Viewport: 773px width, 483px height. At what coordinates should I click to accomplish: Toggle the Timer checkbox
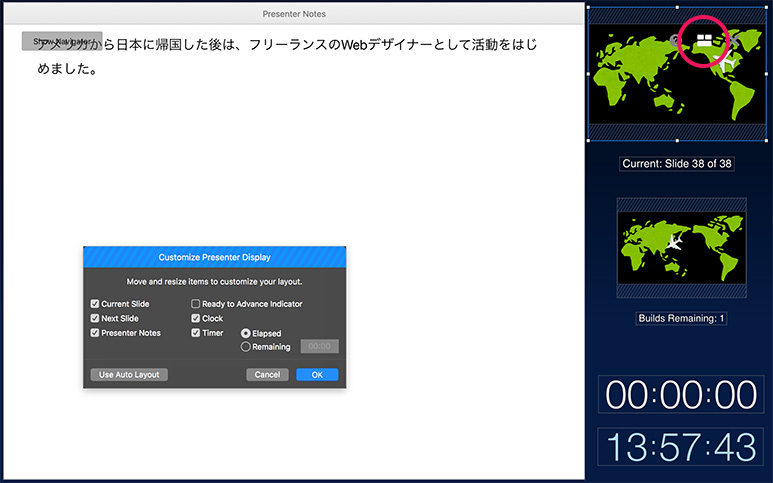click(196, 333)
